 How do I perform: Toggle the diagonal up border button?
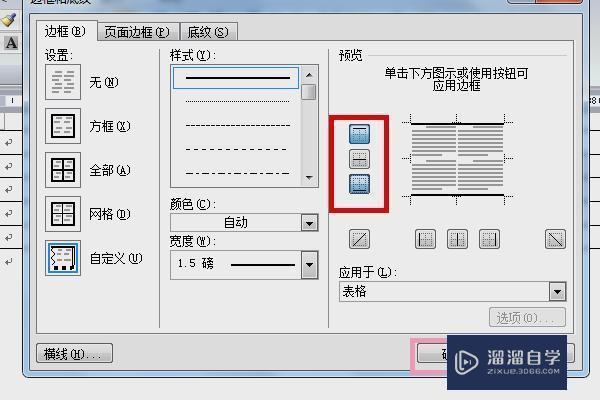point(359,239)
